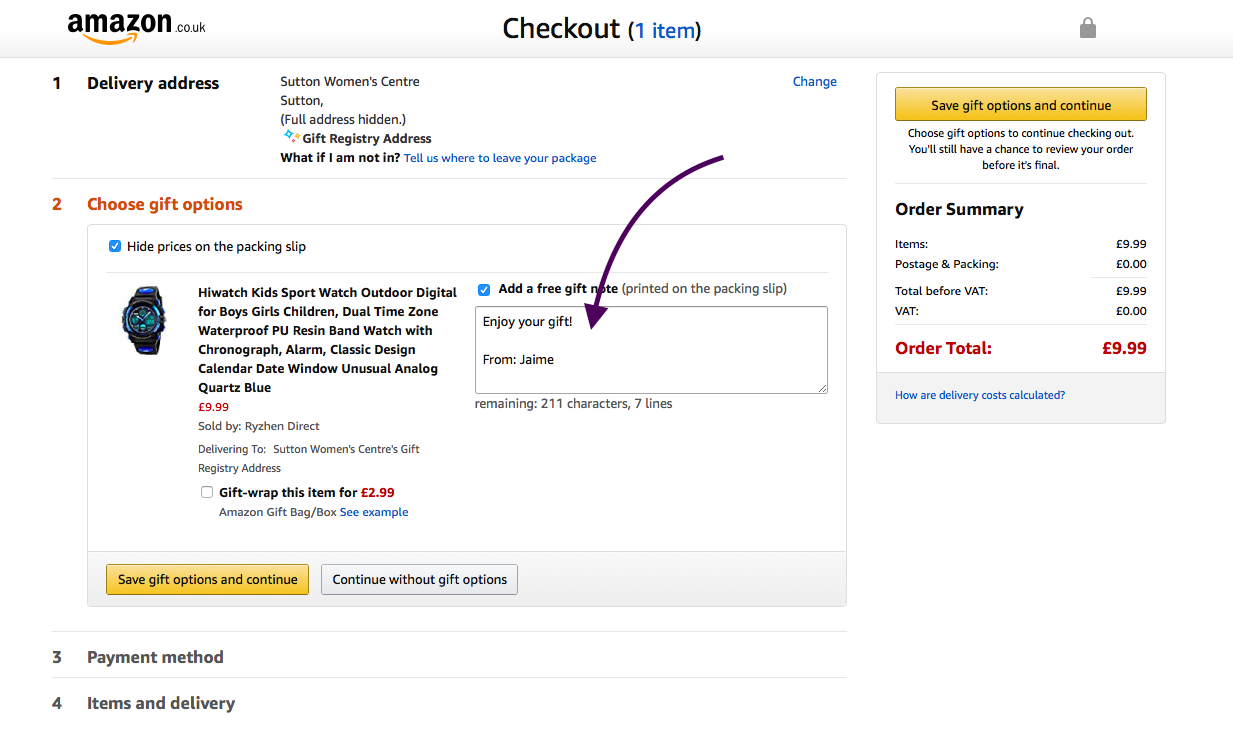Change the delivery address
Viewport: 1233px width, 729px height.
coord(815,82)
